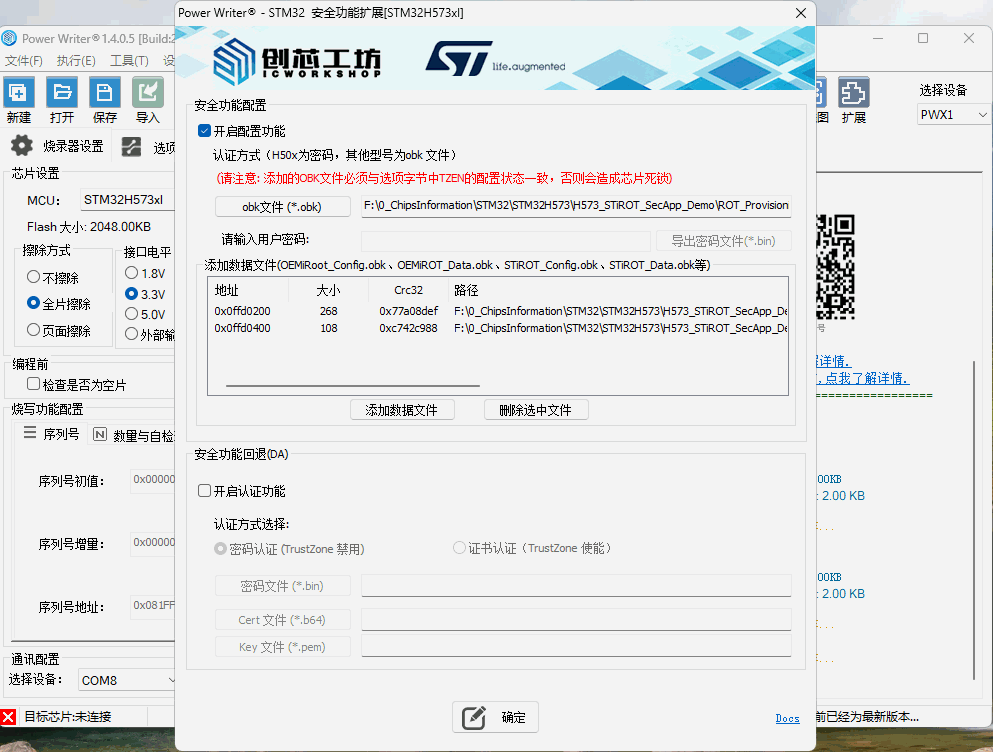
Task: Click the red X status icon
Action: click(x=9, y=716)
